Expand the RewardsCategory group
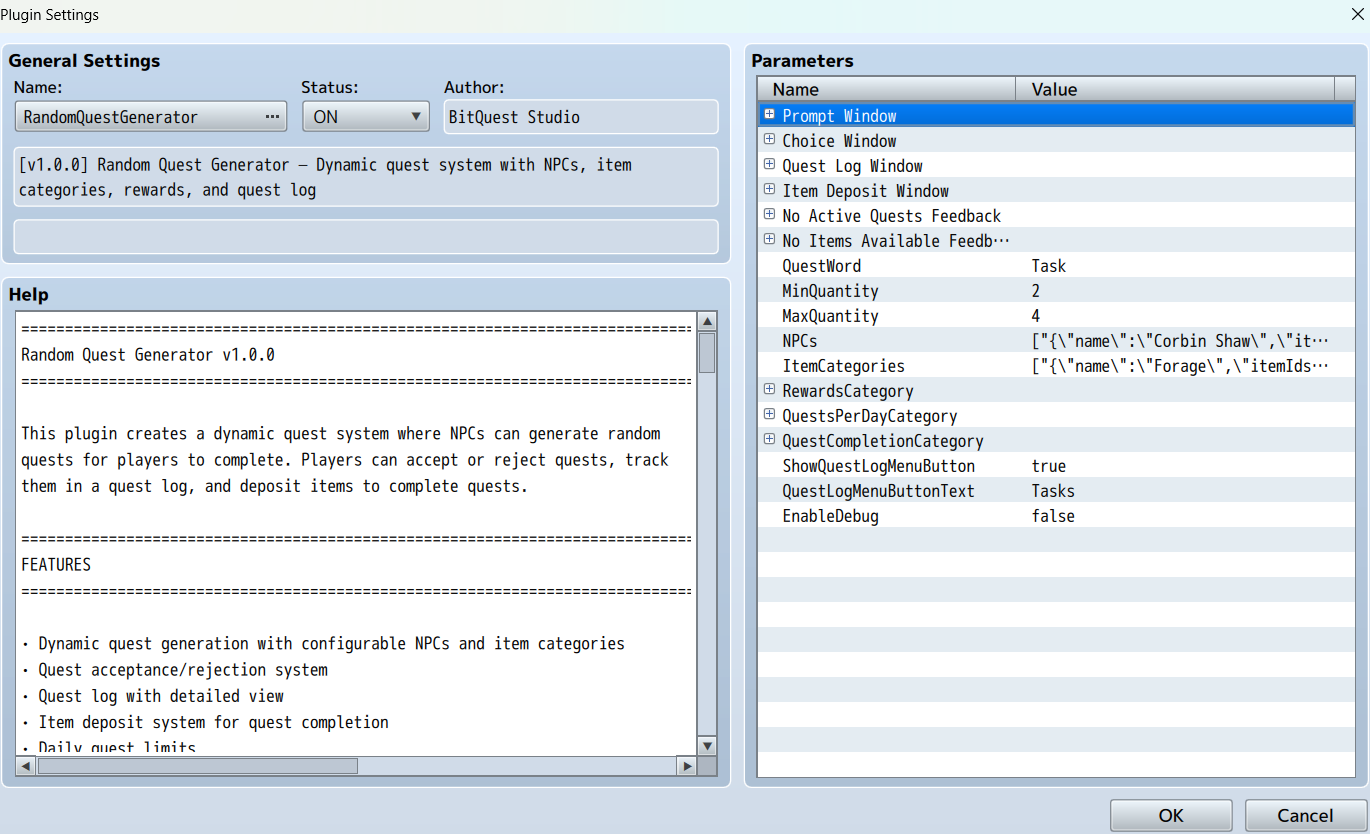This screenshot has height=834, width=1370. [769, 390]
